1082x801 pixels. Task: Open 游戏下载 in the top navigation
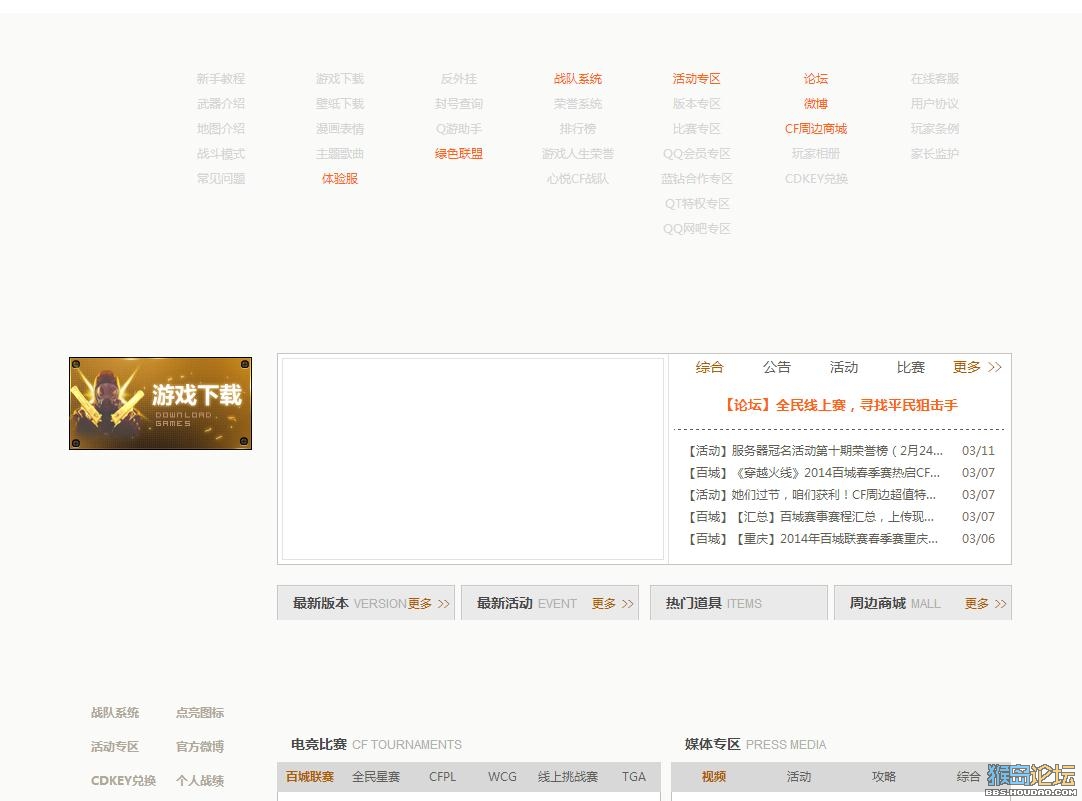(340, 79)
